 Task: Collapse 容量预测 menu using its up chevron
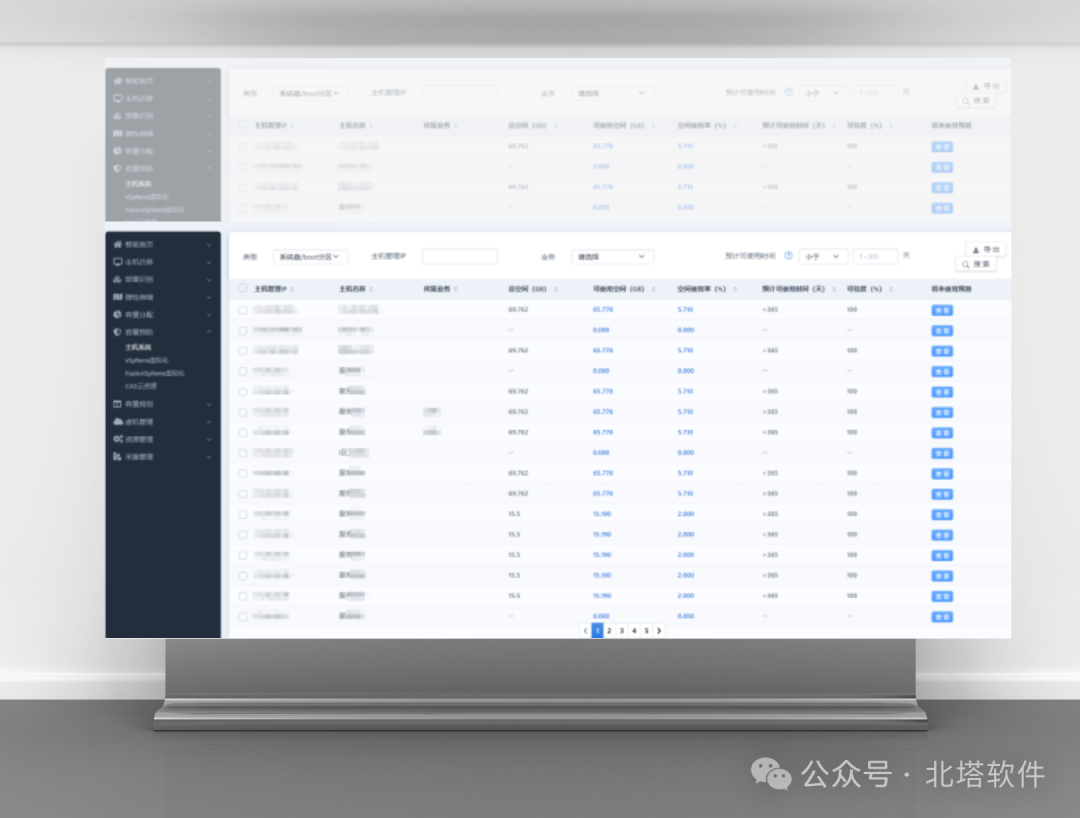(209, 332)
